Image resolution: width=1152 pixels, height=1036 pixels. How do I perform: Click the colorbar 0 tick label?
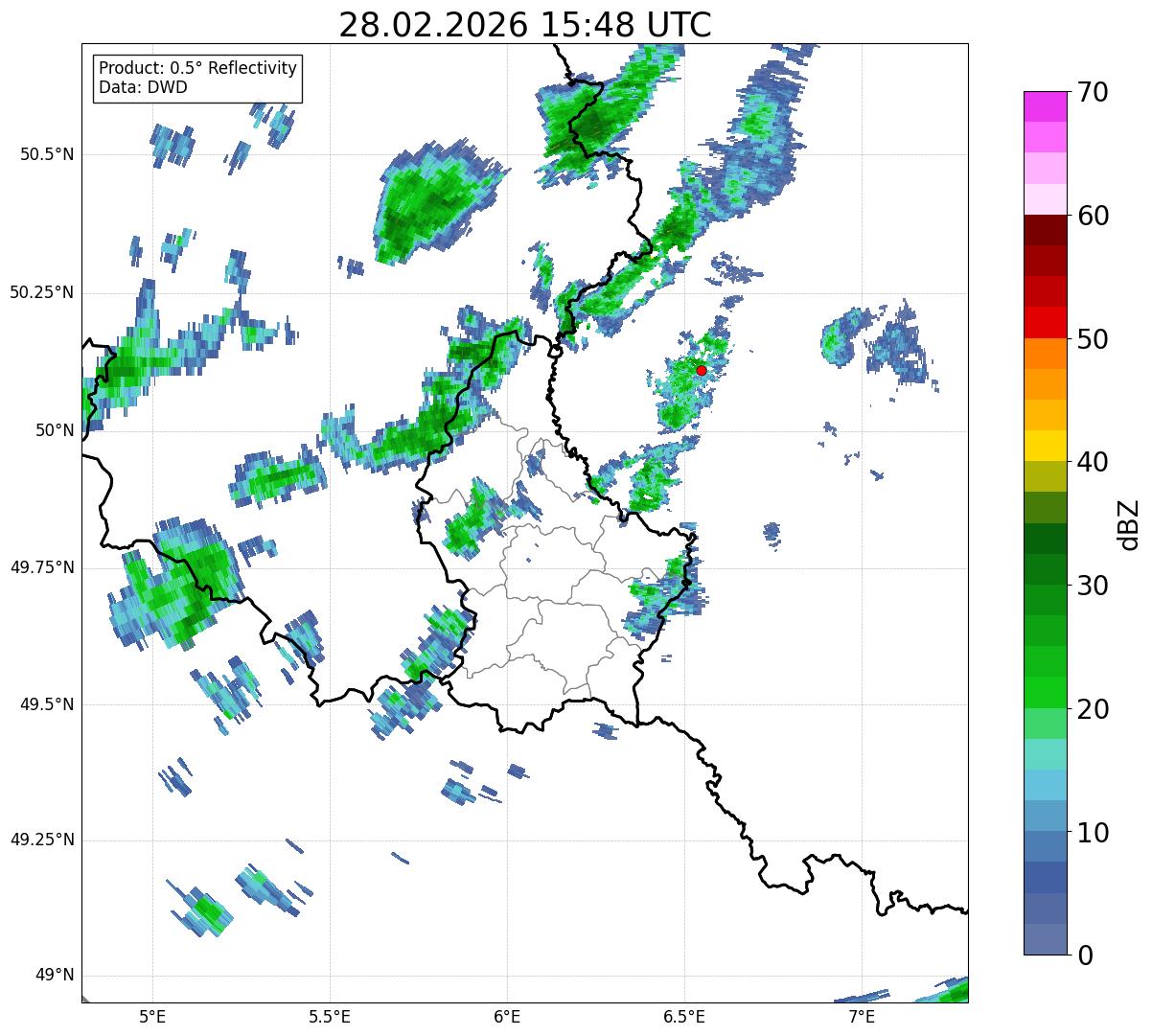(x=1085, y=955)
